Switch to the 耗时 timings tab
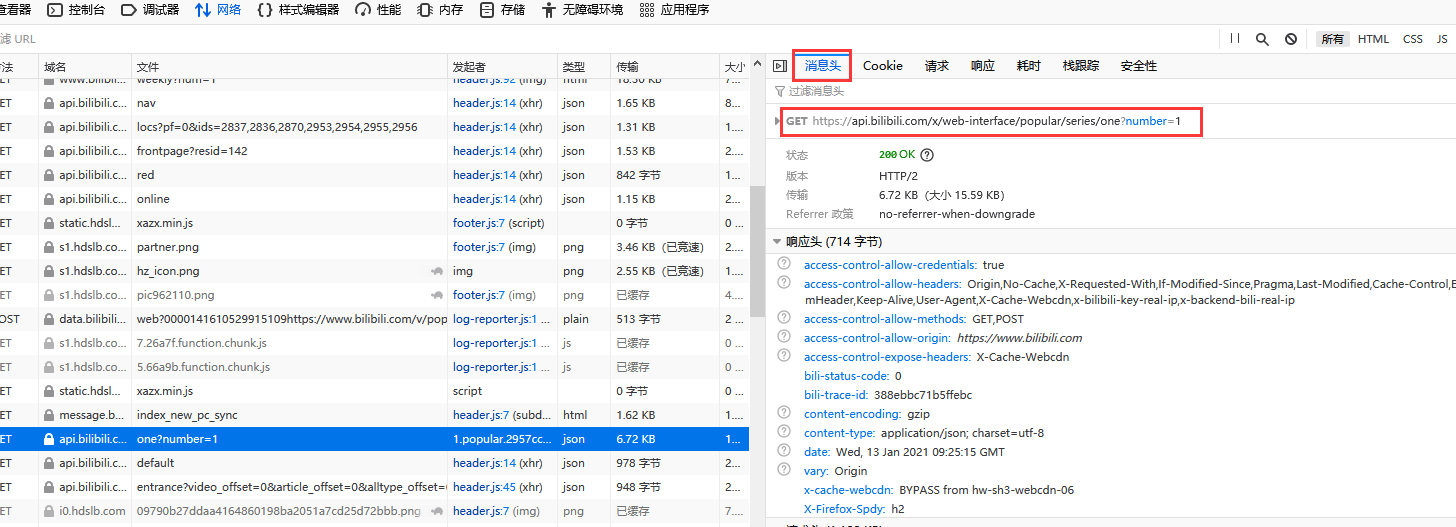The width and height of the screenshot is (1456, 527). point(1029,66)
